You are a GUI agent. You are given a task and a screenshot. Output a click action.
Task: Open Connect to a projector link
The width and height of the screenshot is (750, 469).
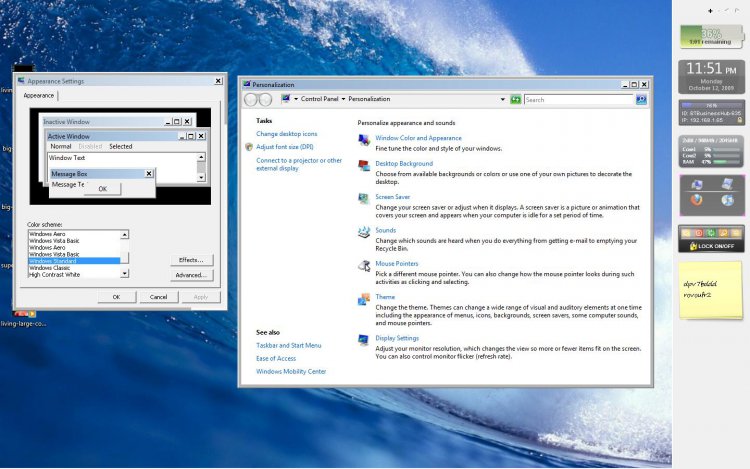(x=299, y=164)
